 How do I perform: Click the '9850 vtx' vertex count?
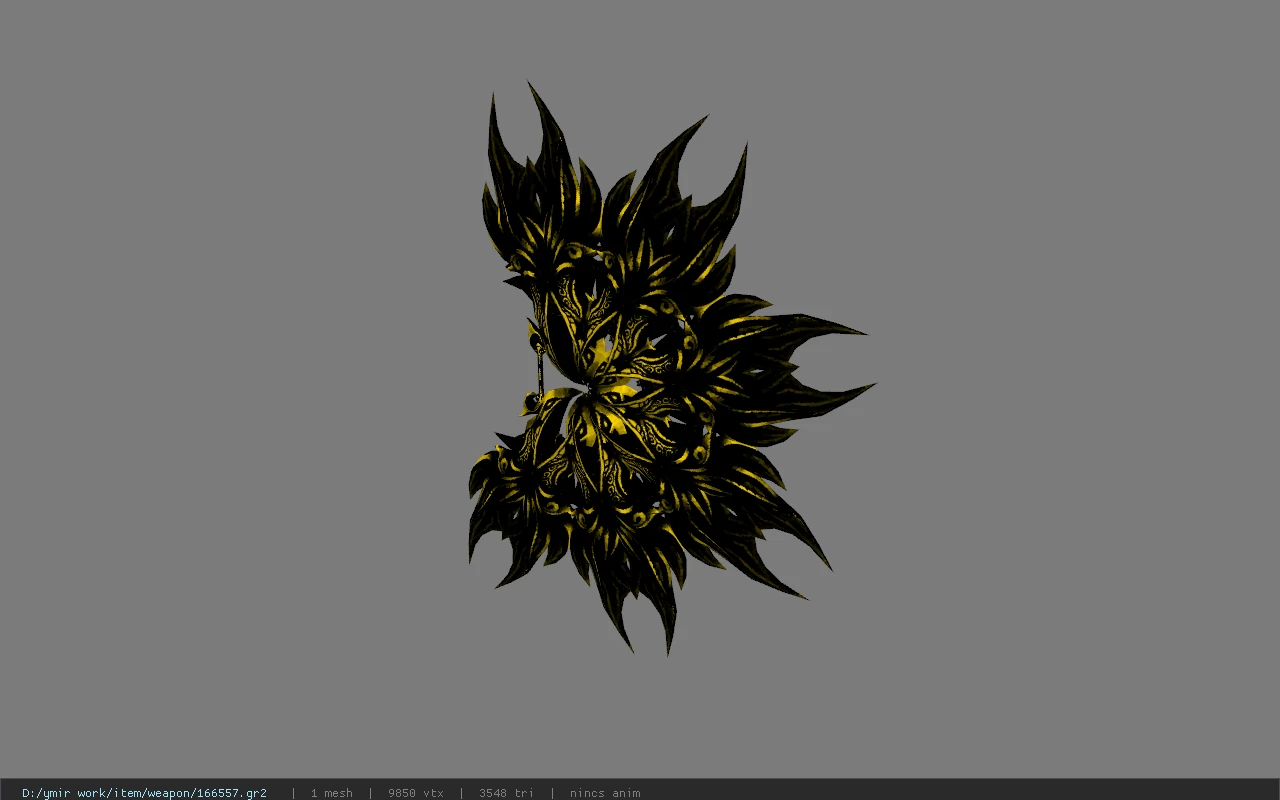(x=416, y=793)
